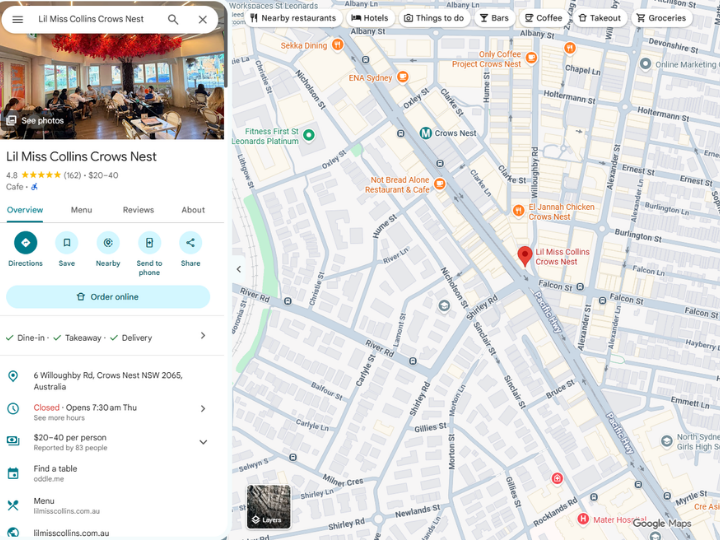Click Not Bread Alone Restaurant marker
This screenshot has width=720, height=540.
(x=439, y=184)
